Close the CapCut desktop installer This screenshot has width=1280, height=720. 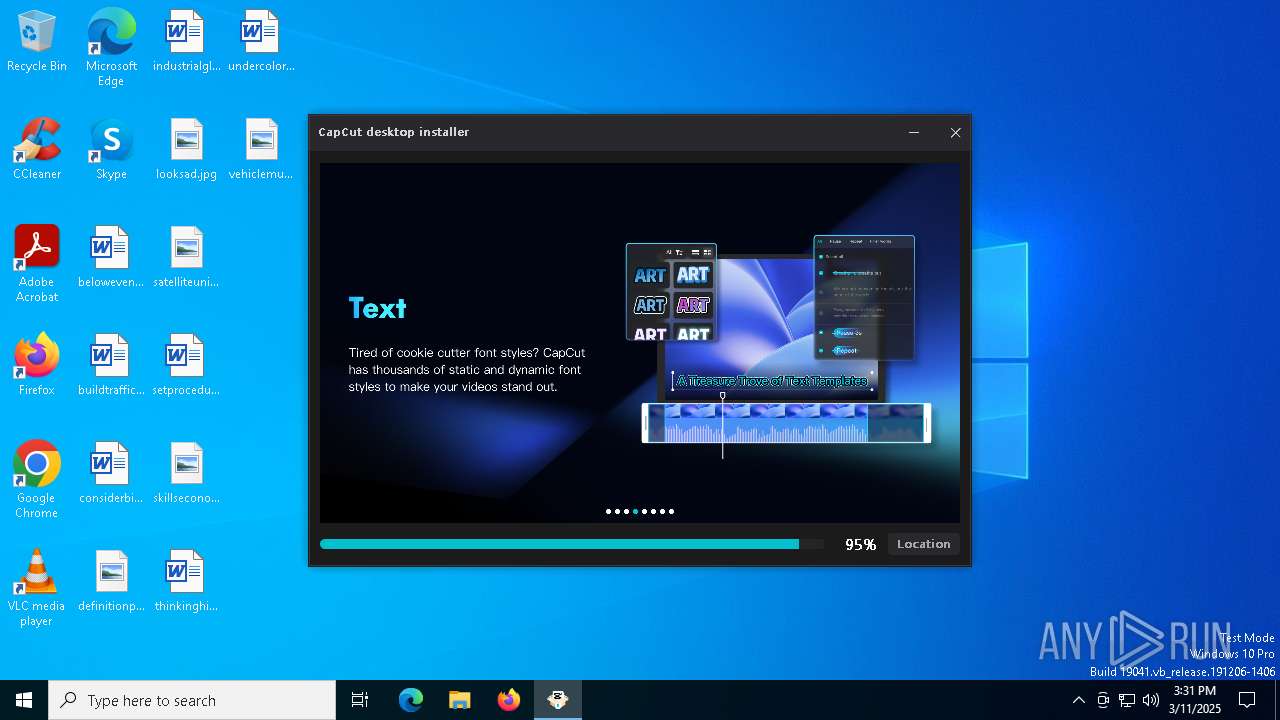(x=955, y=132)
